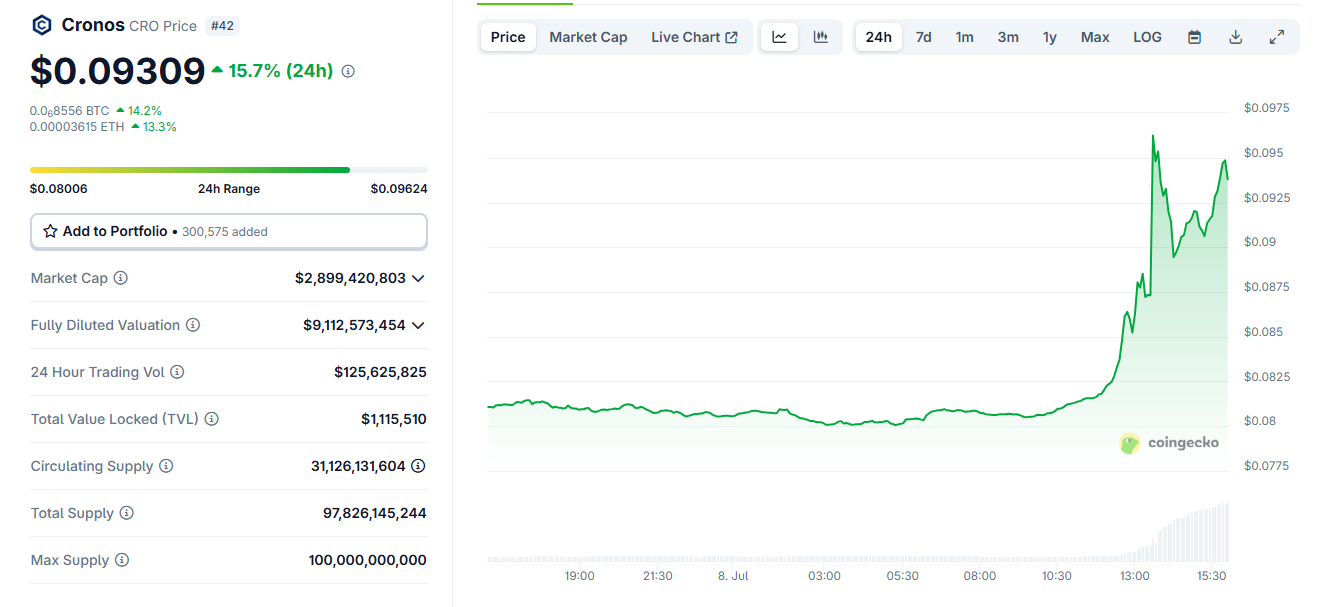Click the 24h Range progress bar
Image resolution: width=1323 pixels, height=607 pixels.
click(x=229, y=170)
